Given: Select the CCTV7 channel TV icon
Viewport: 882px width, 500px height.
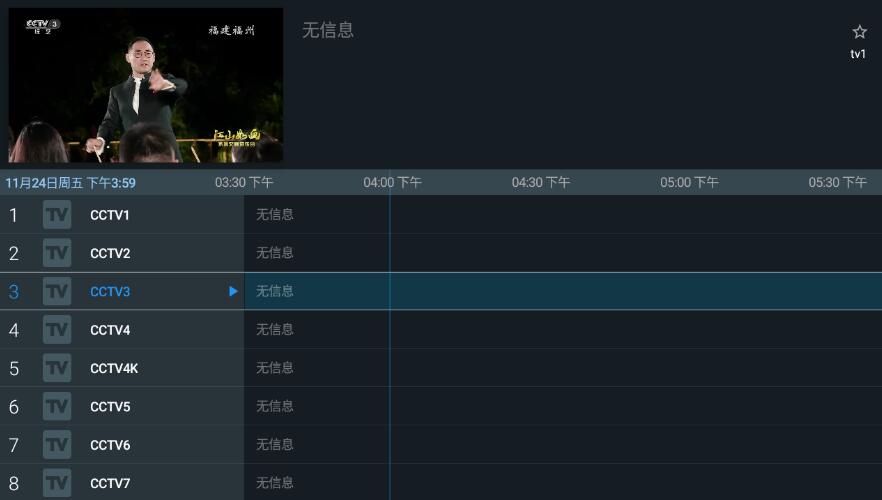Looking at the screenshot, I should pos(57,483).
